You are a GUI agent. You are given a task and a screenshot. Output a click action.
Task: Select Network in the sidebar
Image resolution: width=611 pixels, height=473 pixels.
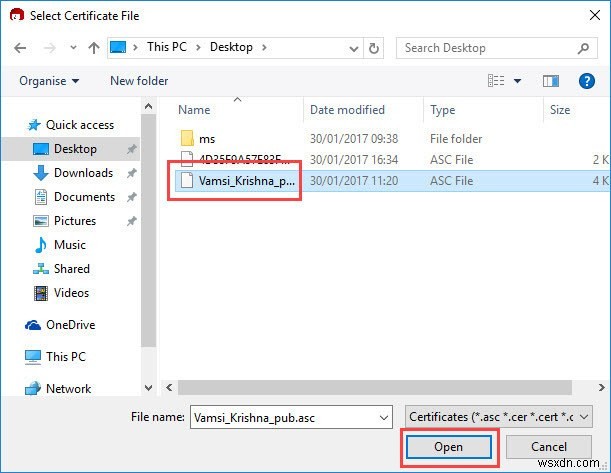coord(69,388)
